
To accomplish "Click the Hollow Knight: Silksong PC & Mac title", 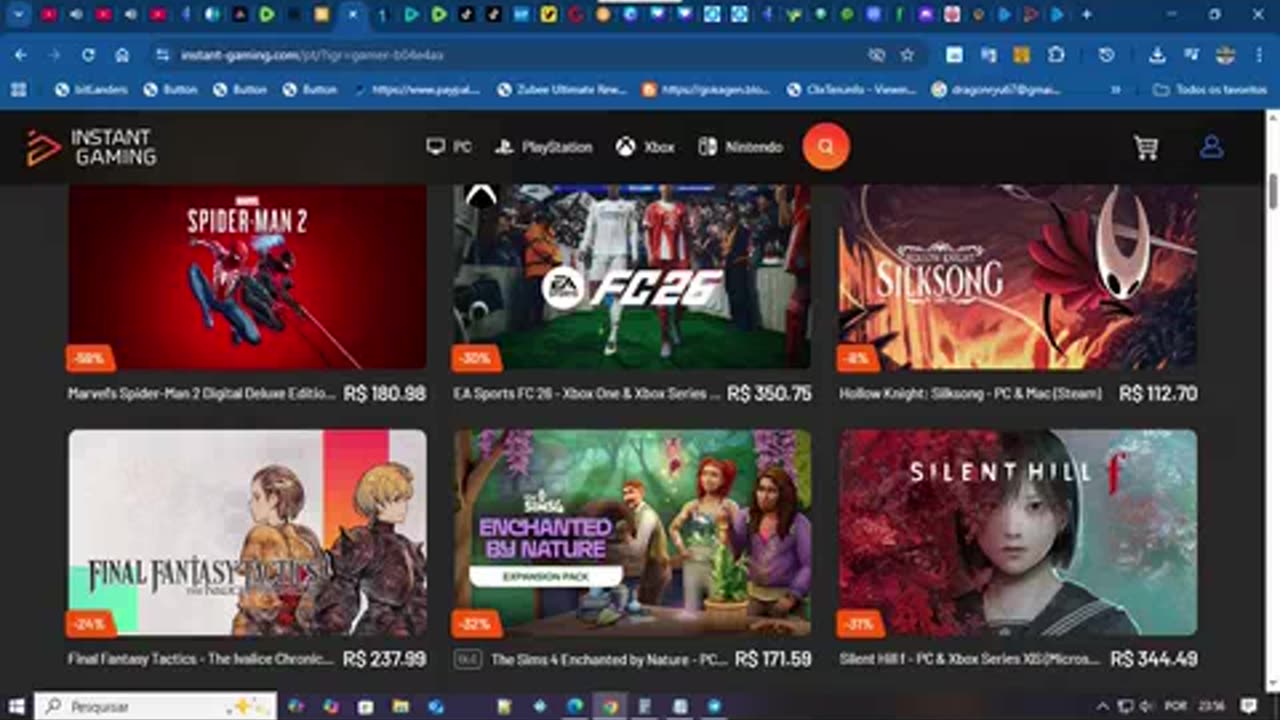I will pyautogui.click(x=970, y=394).
